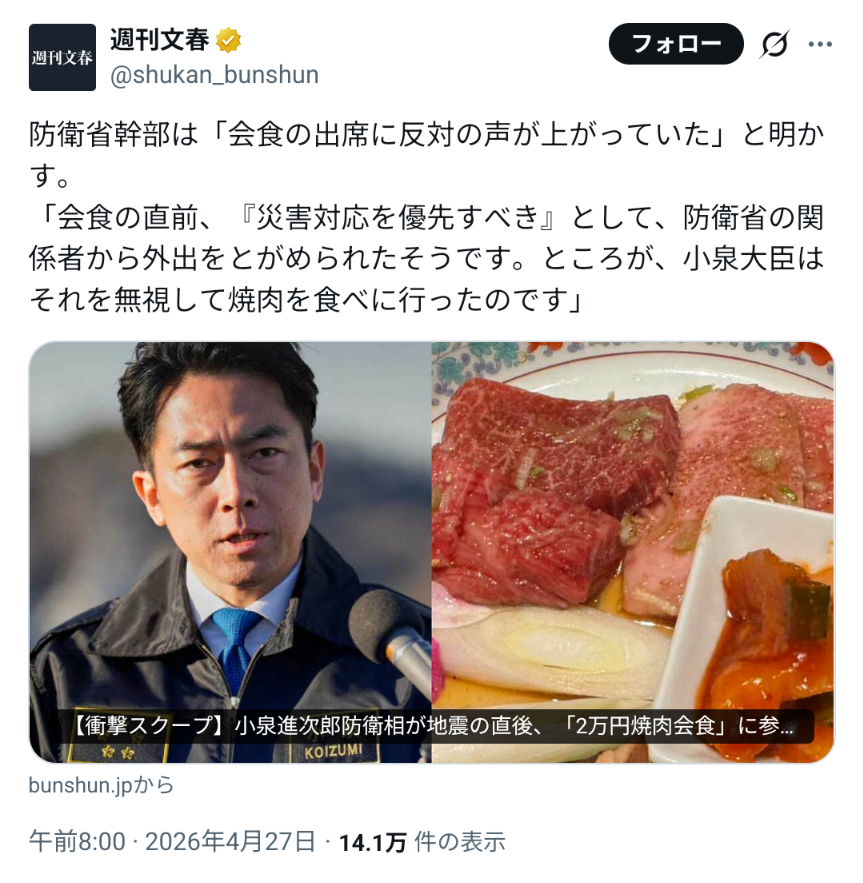
Task: Follow 週刊文春 with the フォロー button
Action: tap(676, 44)
